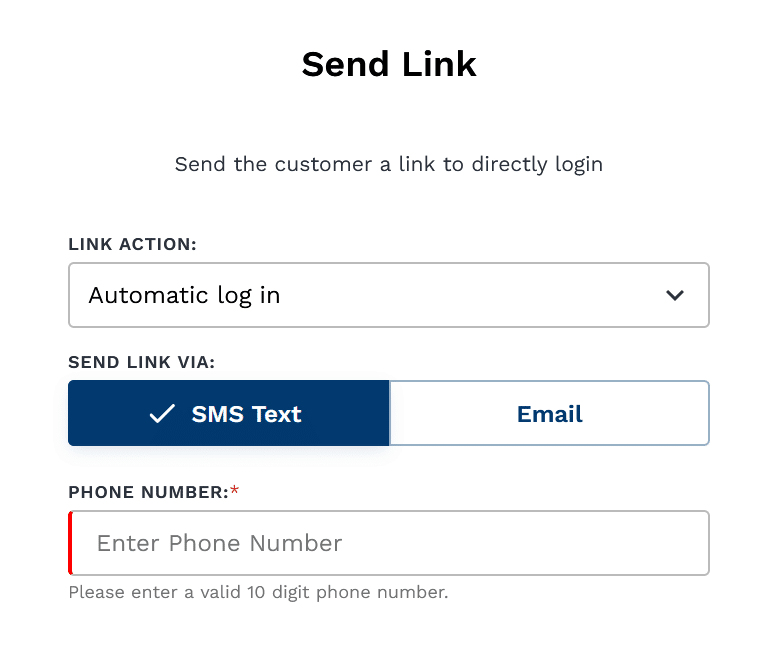Click the "Send Link" heading
Screen dimensions: 780x671
[389, 65]
